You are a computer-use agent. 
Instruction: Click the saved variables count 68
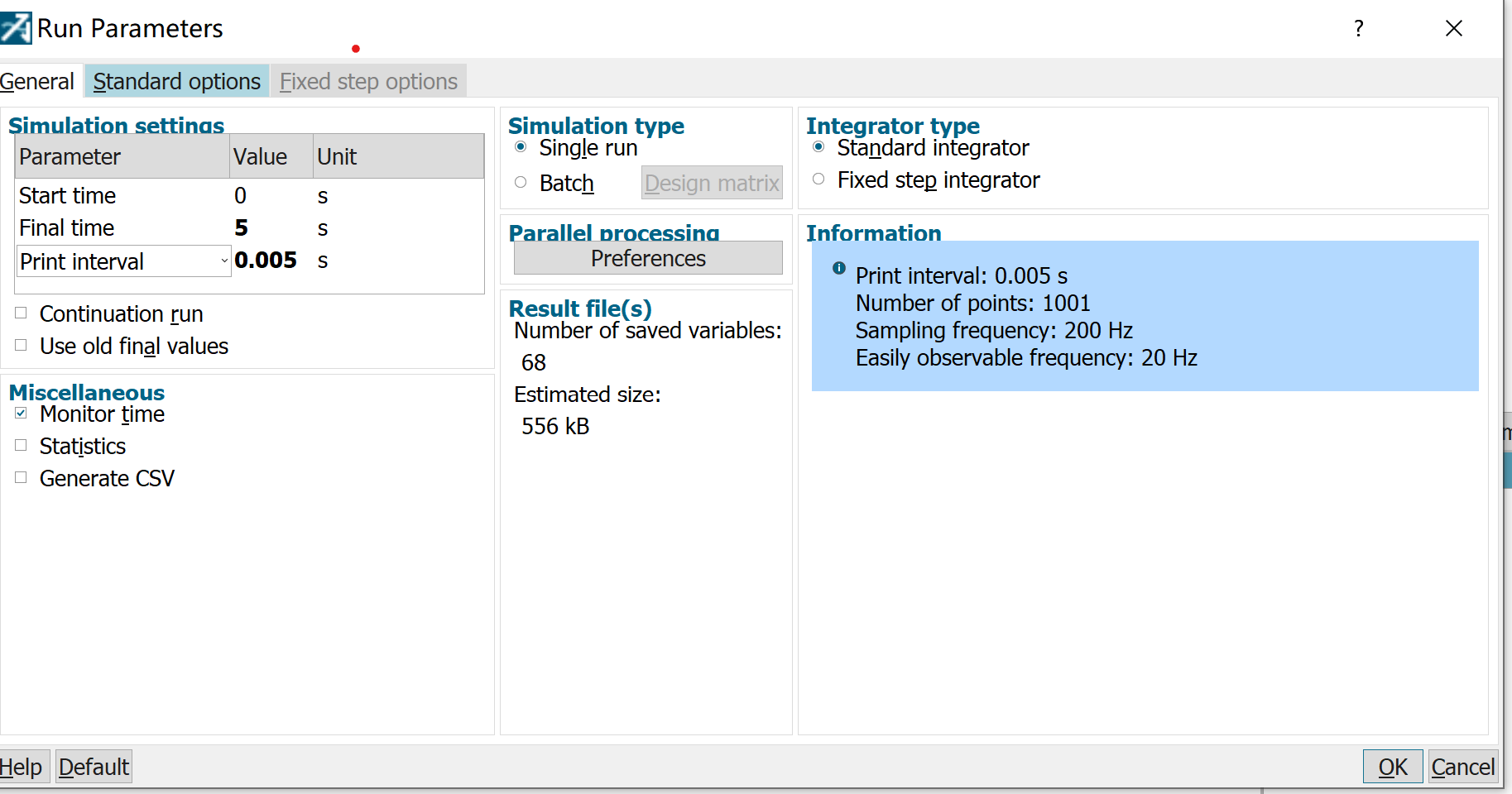pyautogui.click(x=534, y=362)
